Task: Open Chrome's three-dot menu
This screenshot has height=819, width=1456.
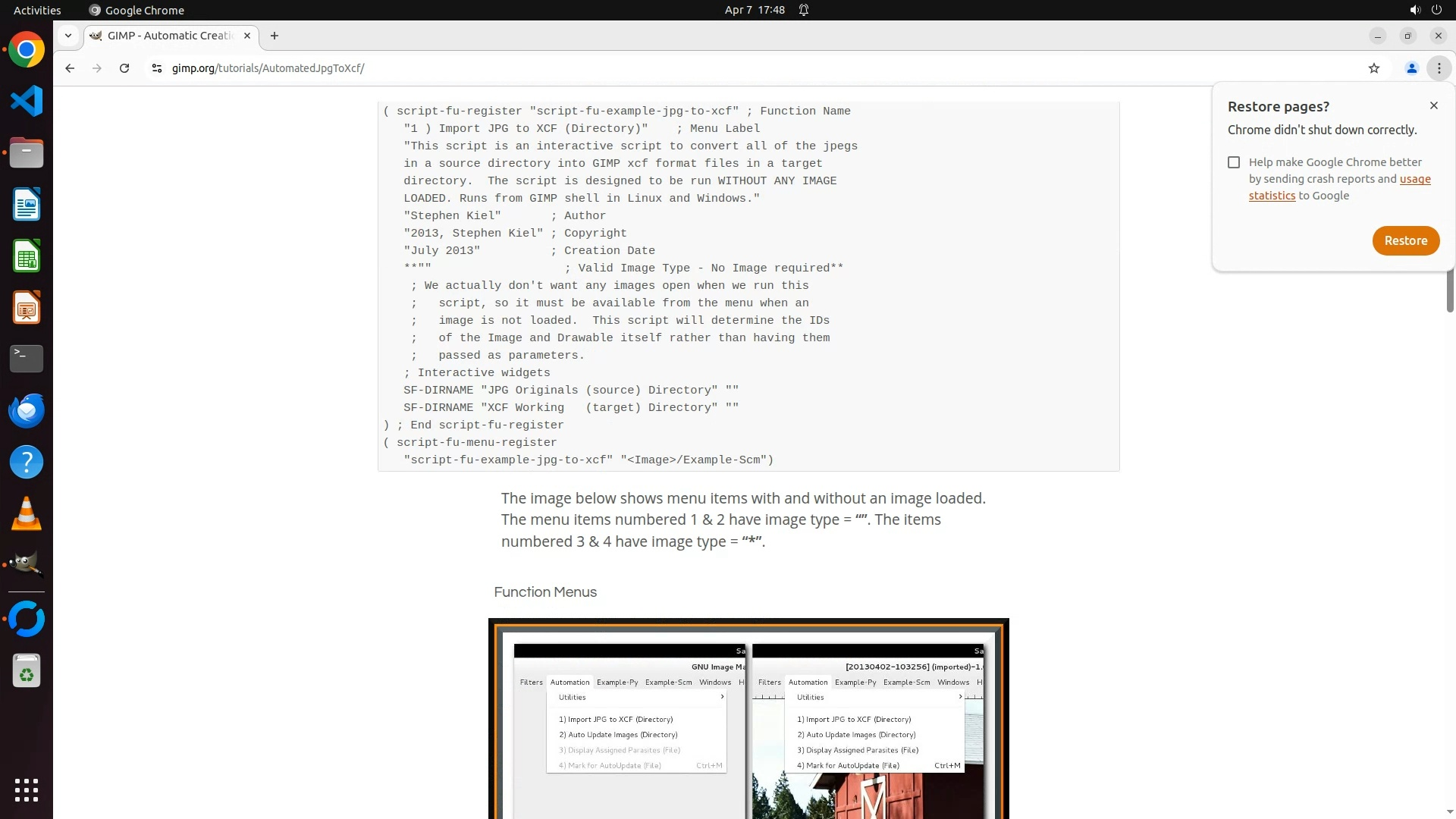Action: click(x=1439, y=68)
